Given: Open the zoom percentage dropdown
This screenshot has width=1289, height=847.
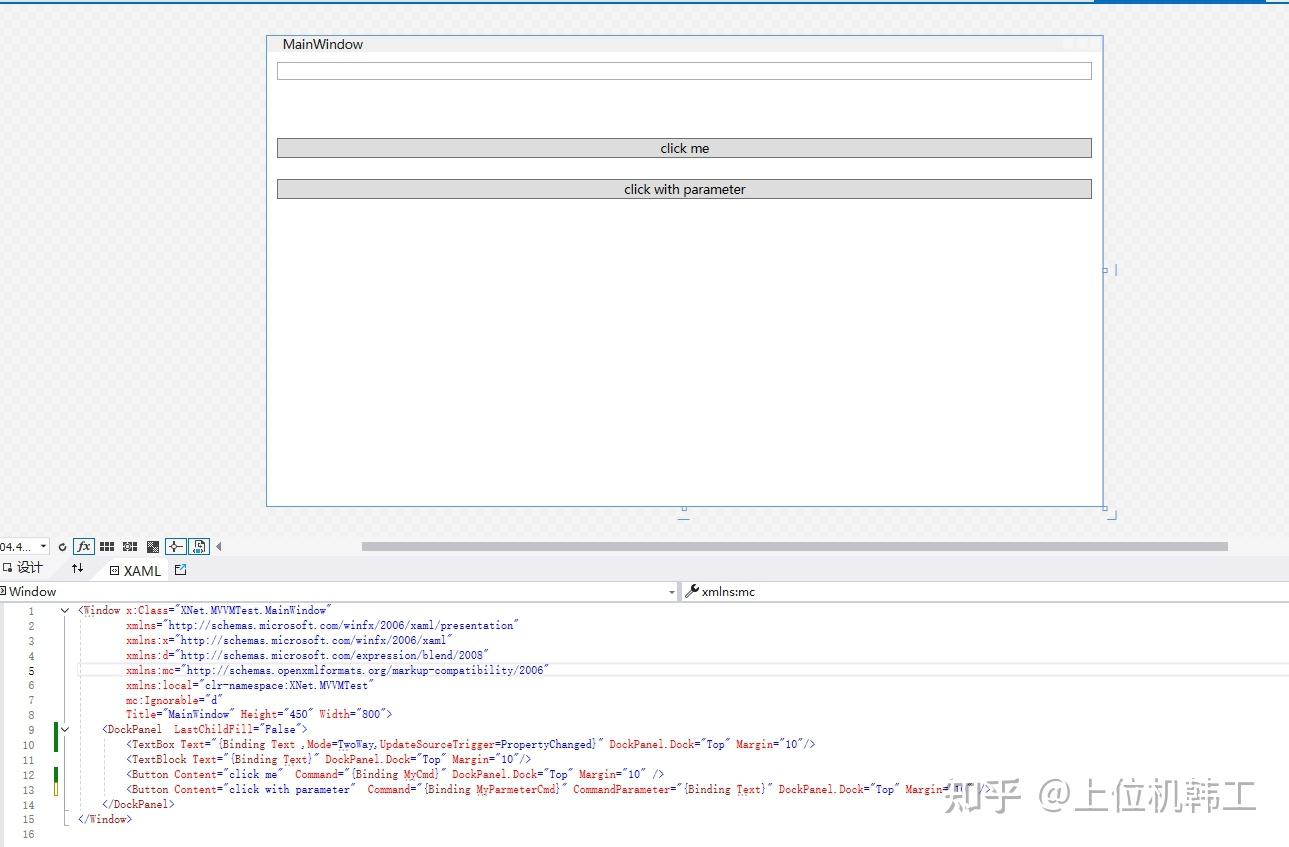Looking at the screenshot, I should (x=43, y=546).
